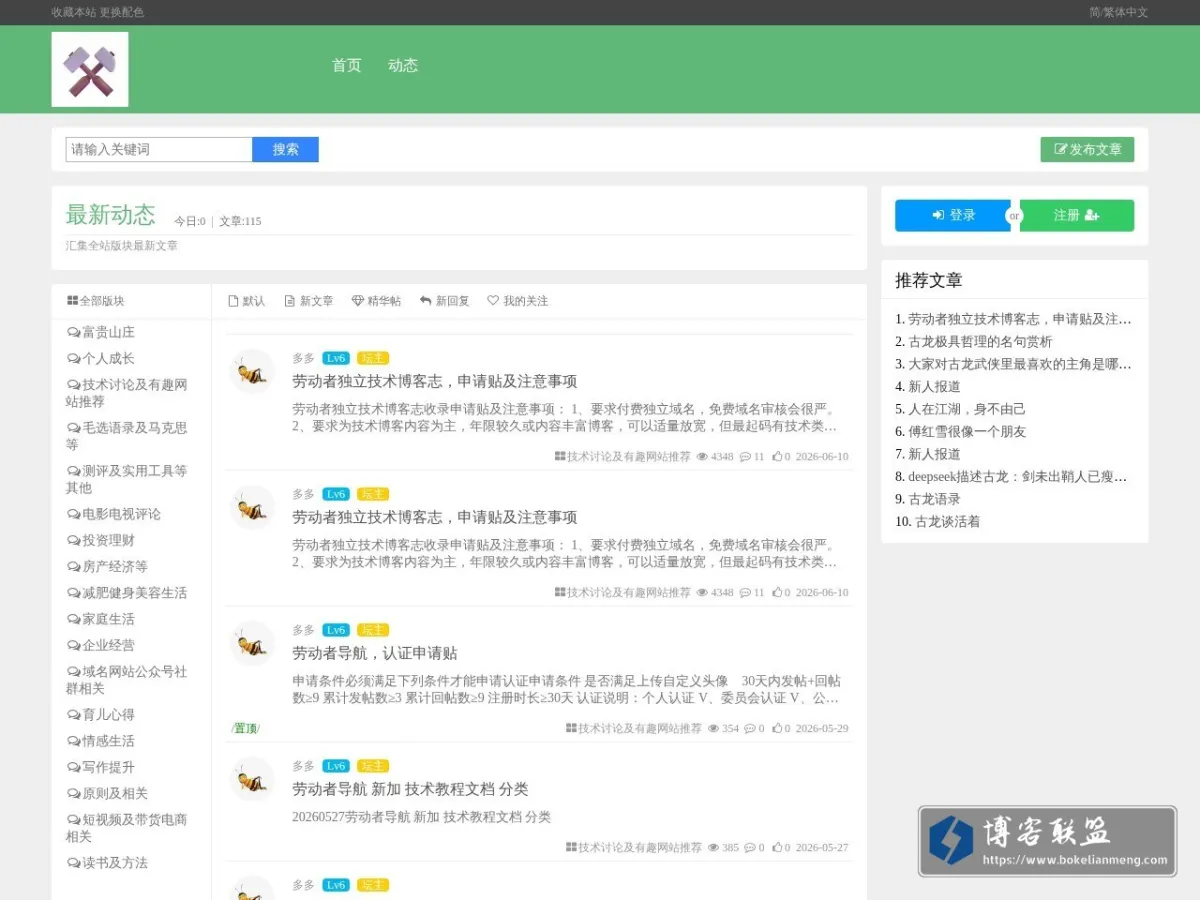The height and width of the screenshot is (900, 1200).
Task: Open the 首页 navigation item
Action: (347, 65)
